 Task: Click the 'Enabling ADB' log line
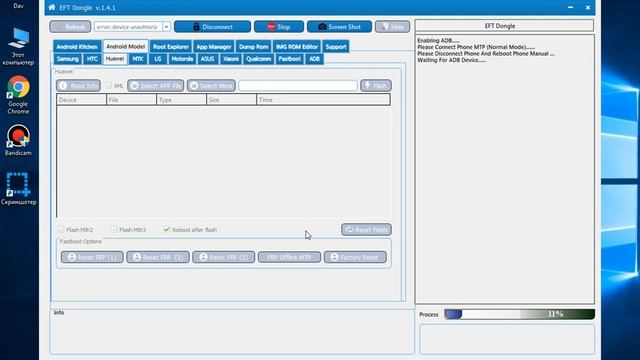pyautogui.click(x=438, y=40)
